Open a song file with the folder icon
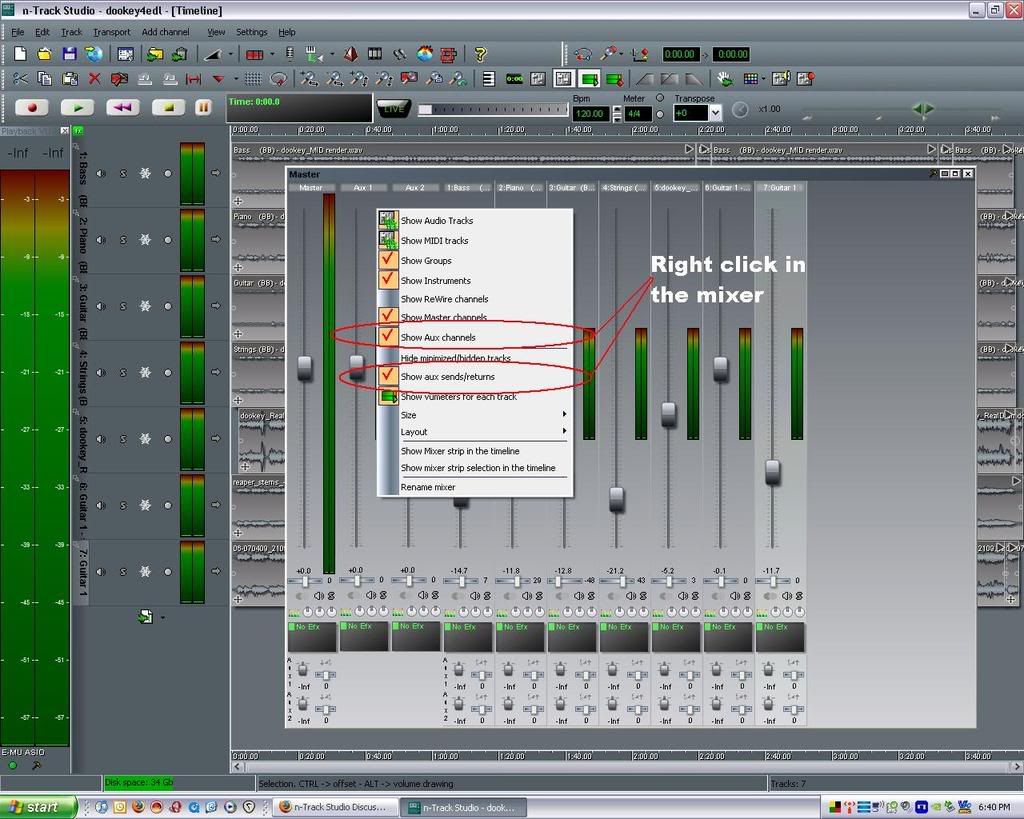1024x819 pixels. click(x=44, y=54)
